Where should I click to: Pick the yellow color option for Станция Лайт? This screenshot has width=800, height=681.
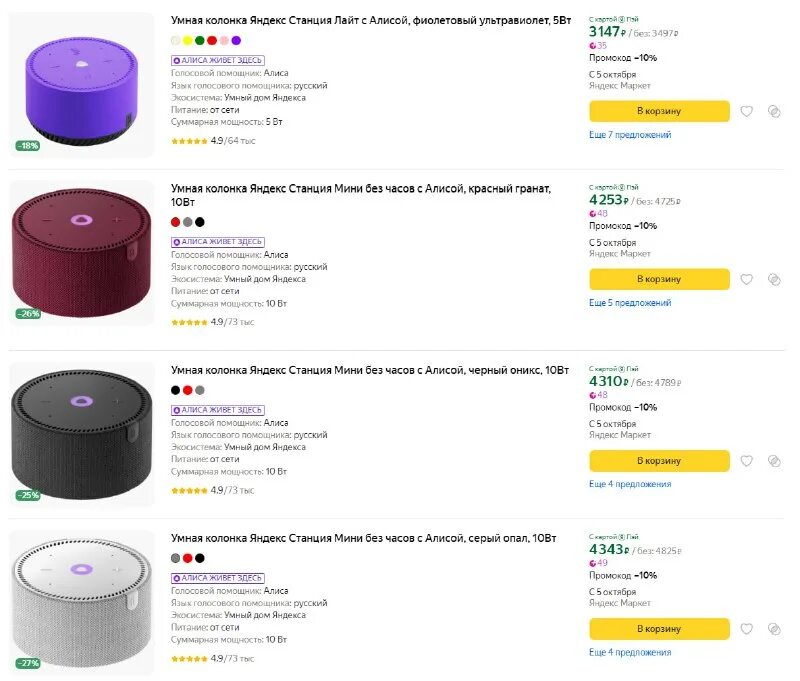tap(188, 40)
